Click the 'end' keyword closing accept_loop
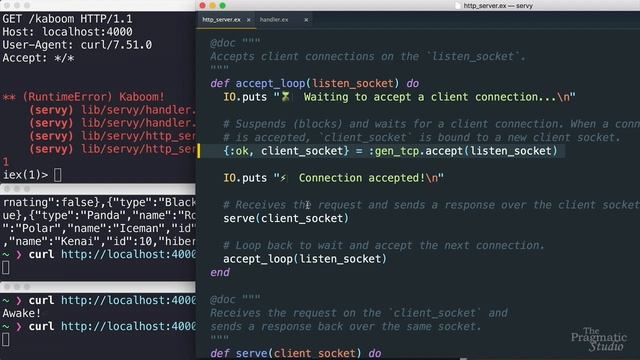Viewport: 640px width, 360px height. [x=220, y=272]
